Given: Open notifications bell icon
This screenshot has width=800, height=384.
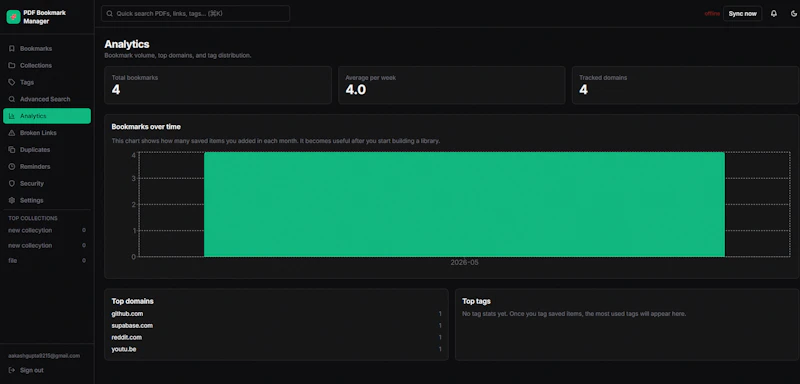Looking at the screenshot, I should pyautogui.click(x=774, y=14).
